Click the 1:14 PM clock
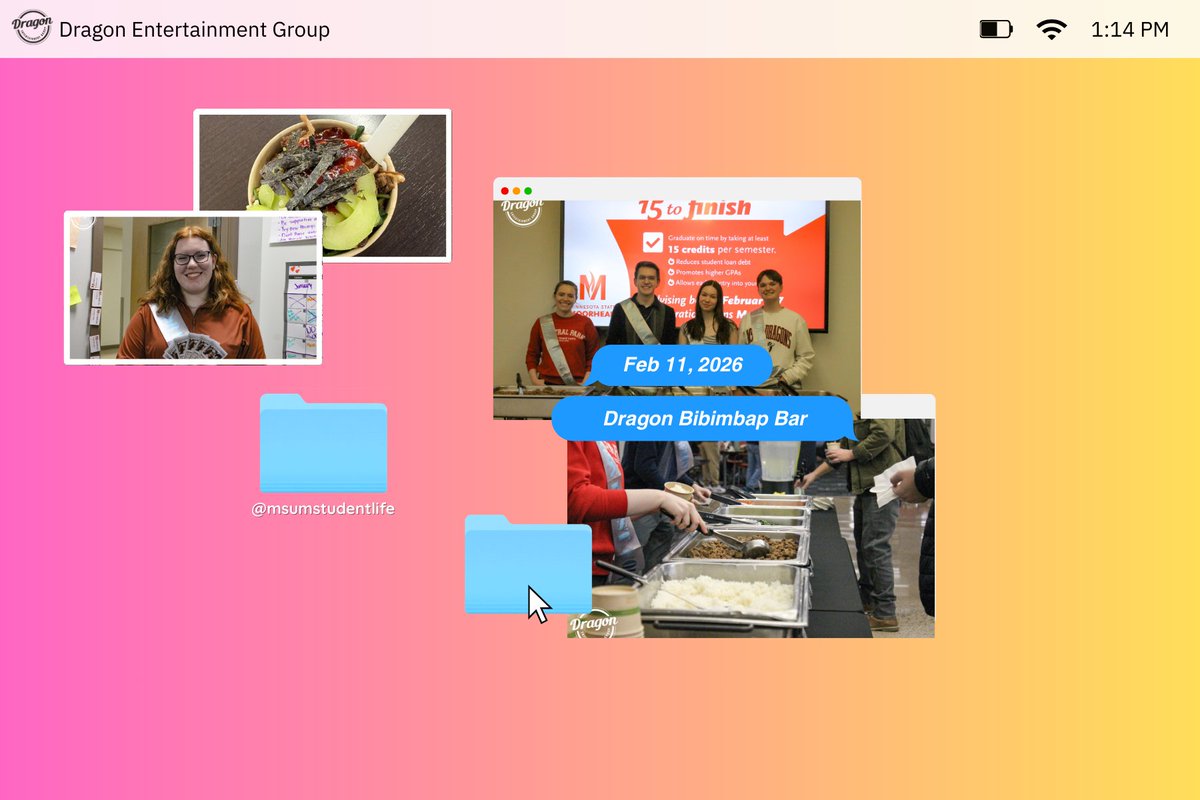1200x800 pixels. pyautogui.click(x=1130, y=29)
